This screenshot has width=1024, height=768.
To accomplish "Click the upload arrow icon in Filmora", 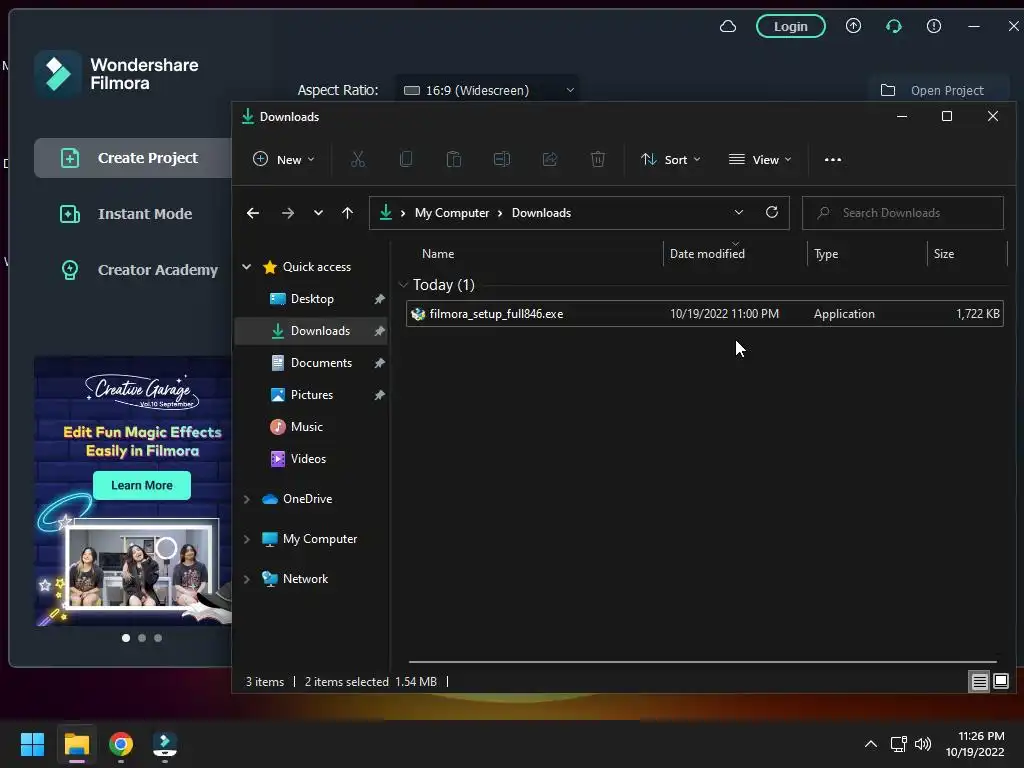I will 853,26.
